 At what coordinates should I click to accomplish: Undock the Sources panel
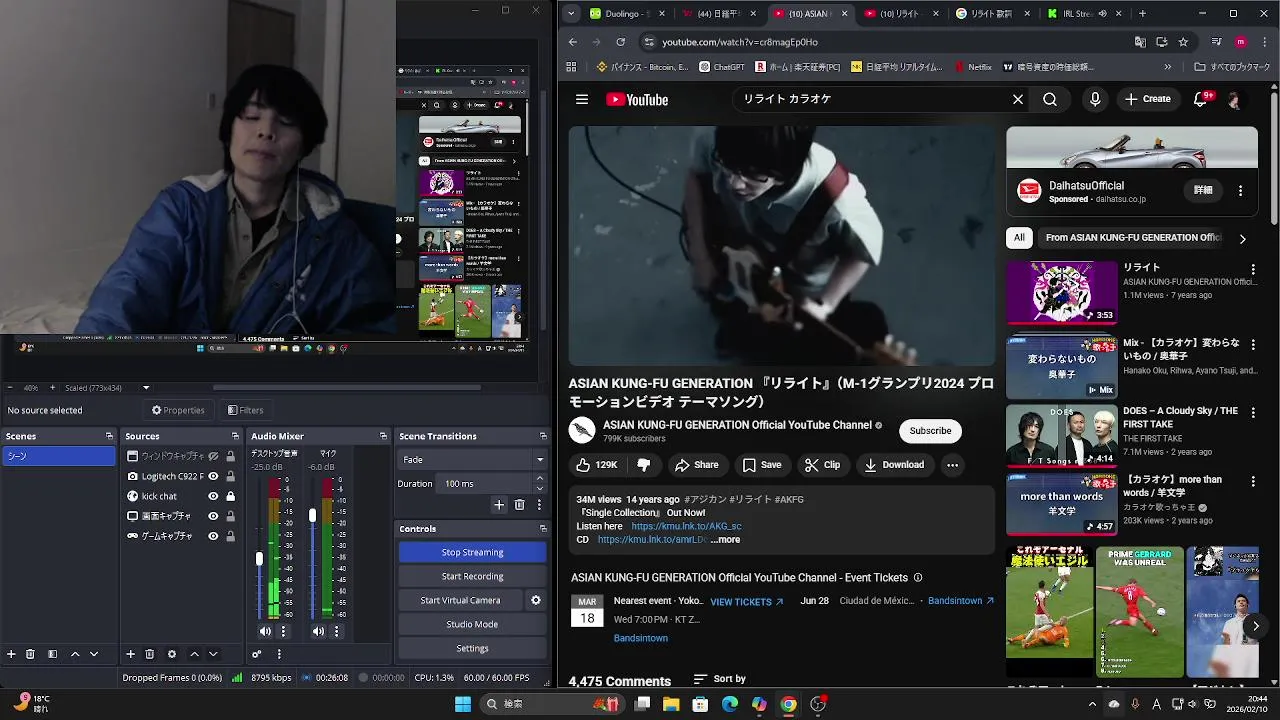tap(235, 436)
